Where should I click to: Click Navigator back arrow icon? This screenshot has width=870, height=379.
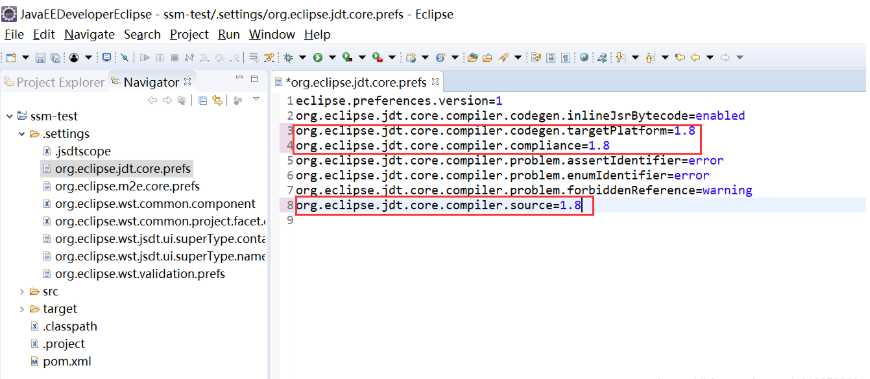pos(152,100)
